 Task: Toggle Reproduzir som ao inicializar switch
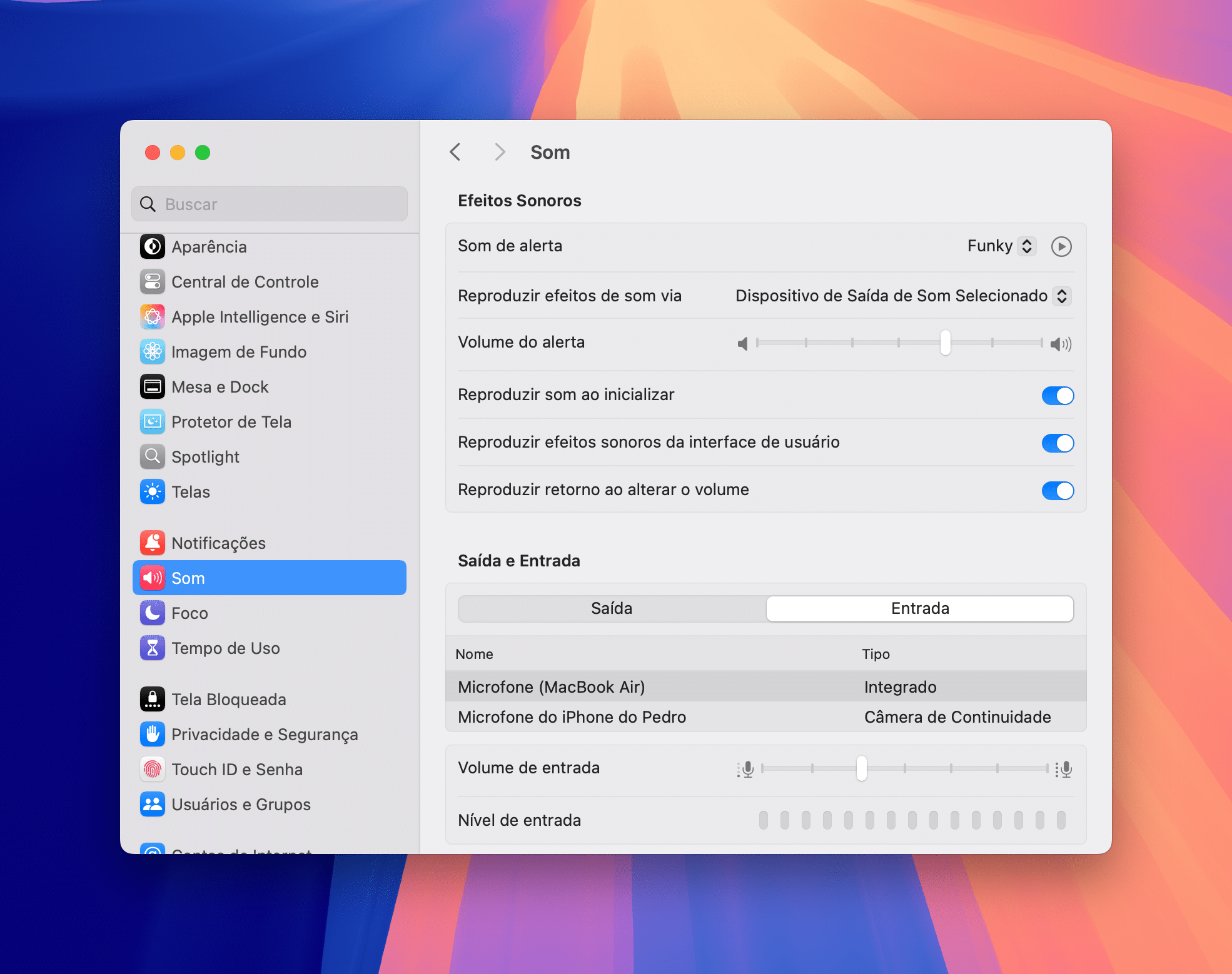[1058, 396]
